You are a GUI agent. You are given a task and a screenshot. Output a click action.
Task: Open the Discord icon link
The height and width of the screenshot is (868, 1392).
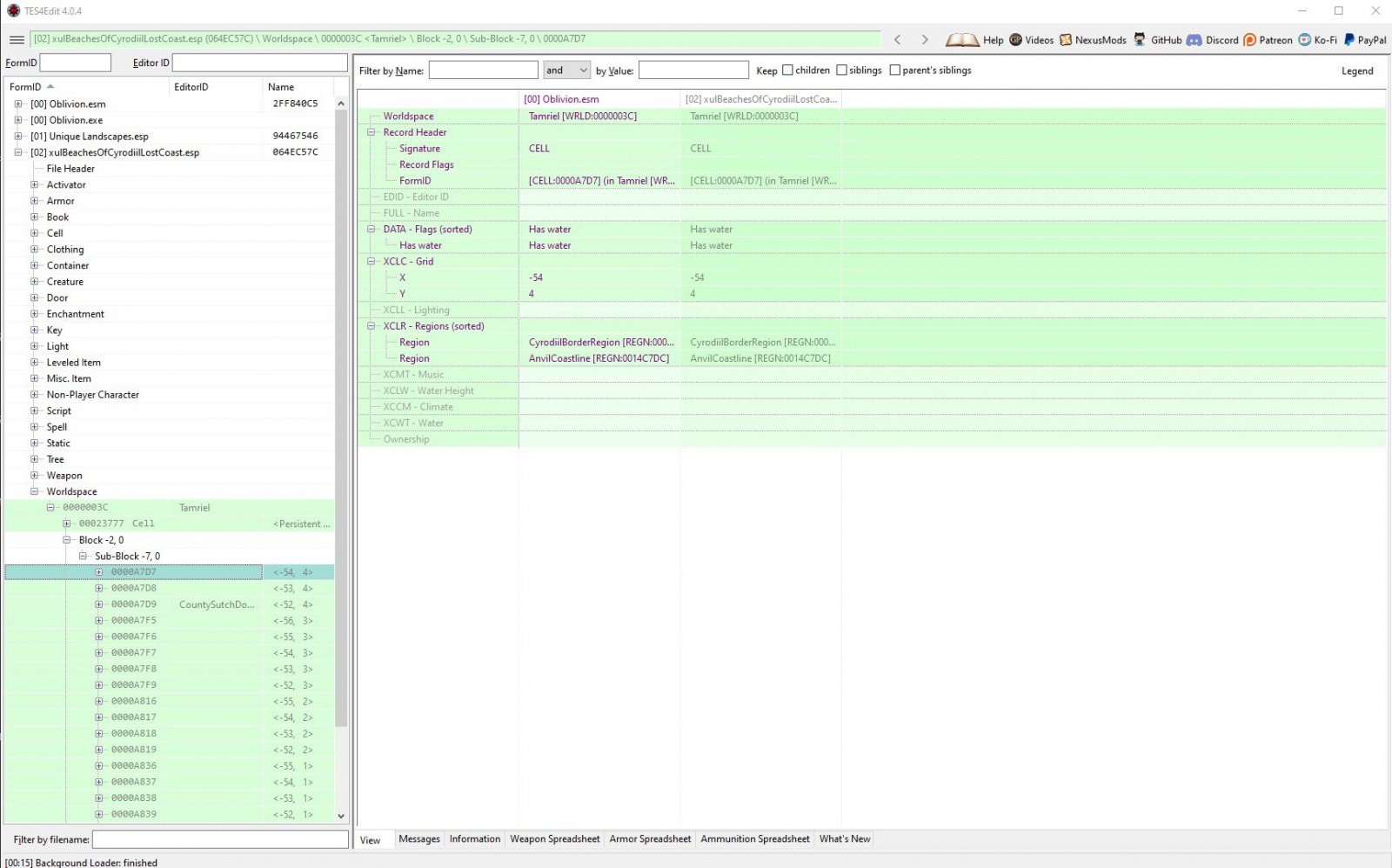coord(1195,40)
